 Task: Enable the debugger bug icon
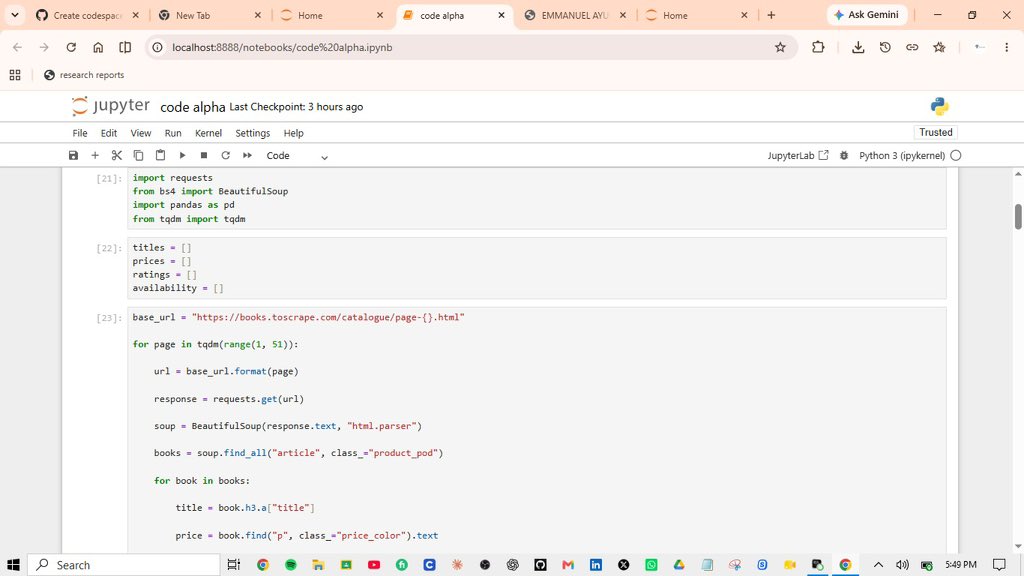844,155
